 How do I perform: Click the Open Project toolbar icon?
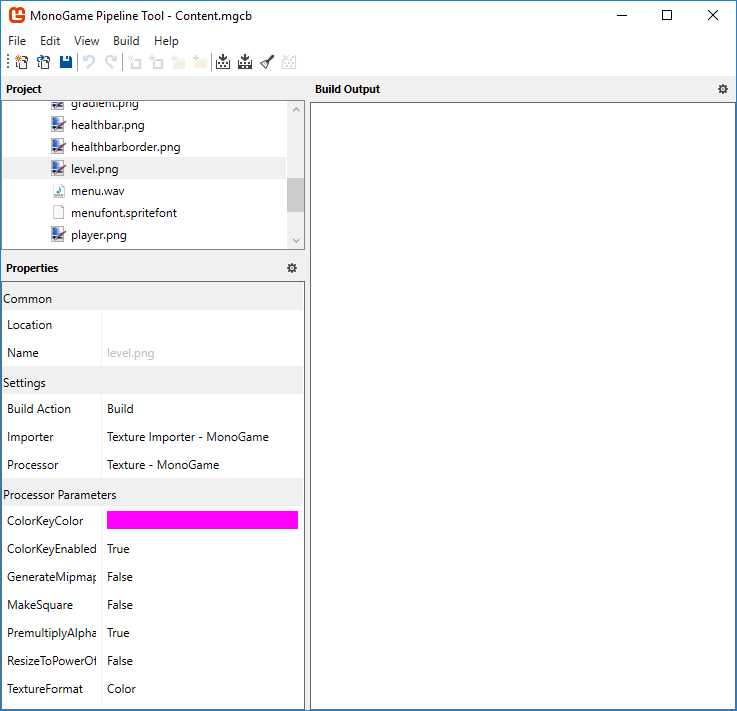tap(44, 62)
